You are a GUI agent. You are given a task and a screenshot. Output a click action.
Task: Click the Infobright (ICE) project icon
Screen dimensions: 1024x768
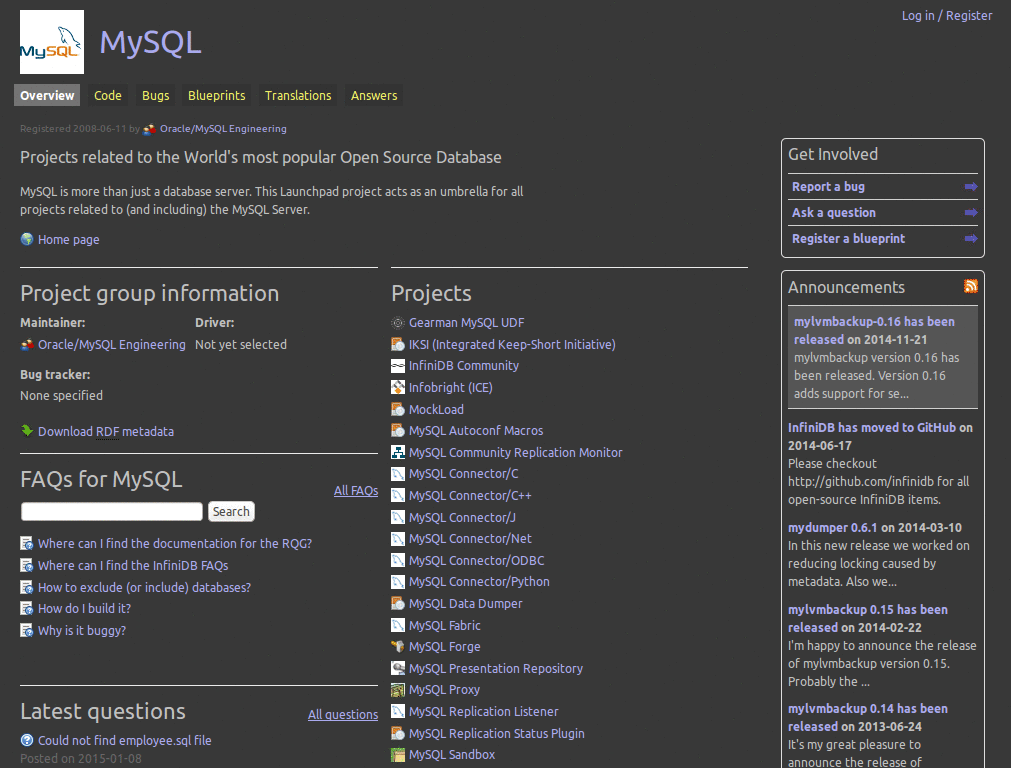coord(398,387)
